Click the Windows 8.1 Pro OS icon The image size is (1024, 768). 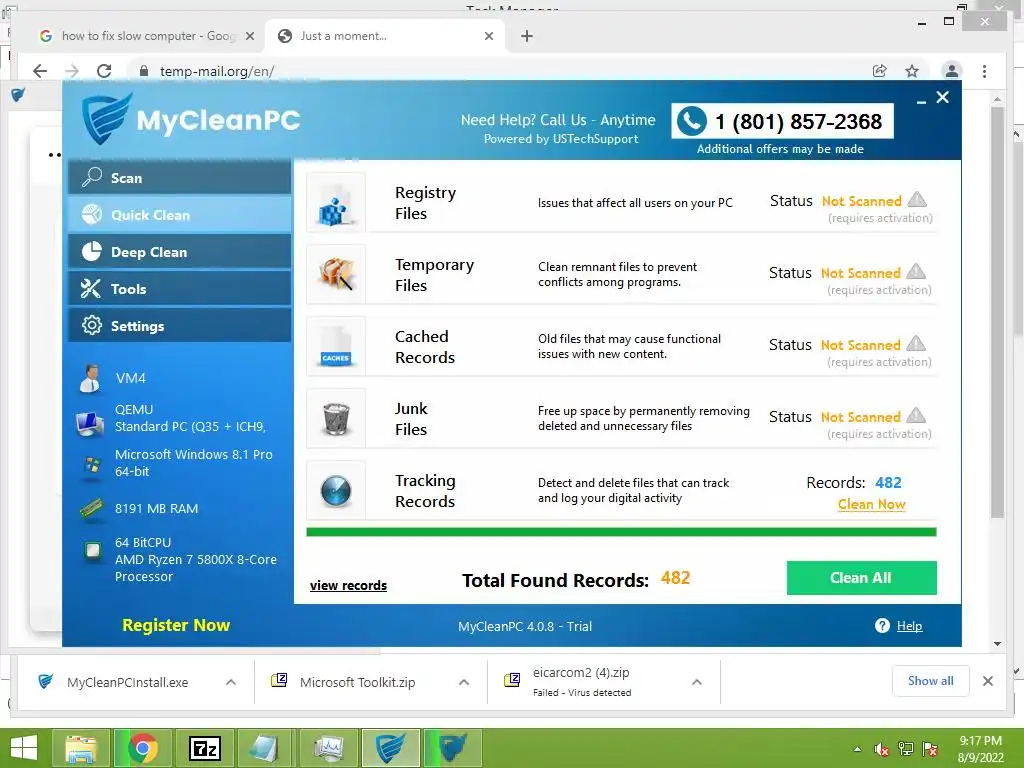(92, 465)
